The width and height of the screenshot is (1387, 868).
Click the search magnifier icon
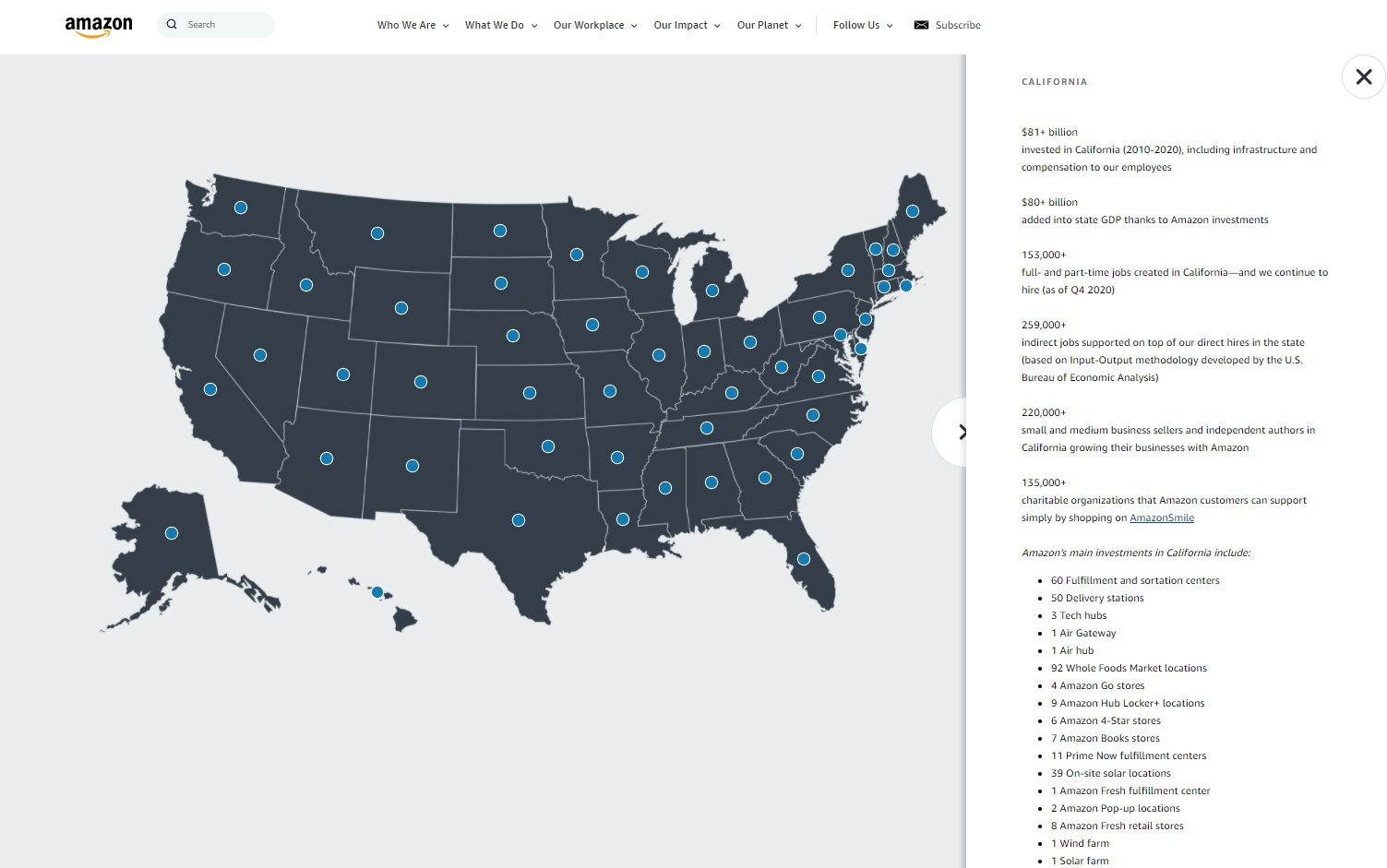click(x=172, y=25)
